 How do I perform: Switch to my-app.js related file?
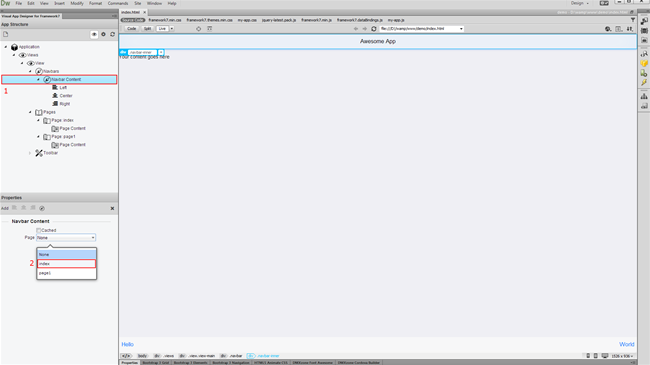tap(396, 20)
